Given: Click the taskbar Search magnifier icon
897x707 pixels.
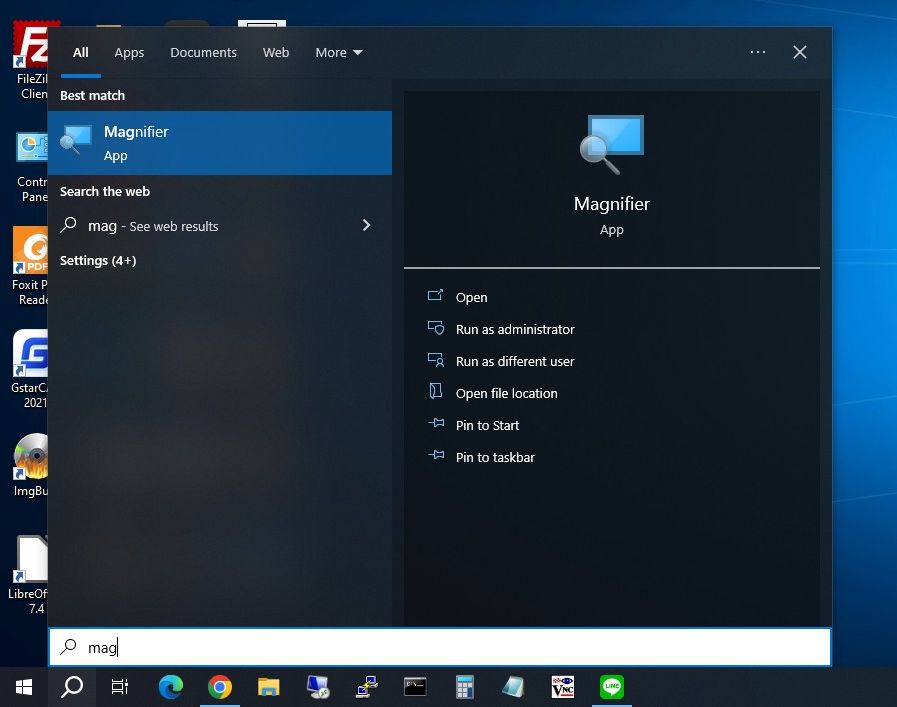Looking at the screenshot, I should pos(72,687).
